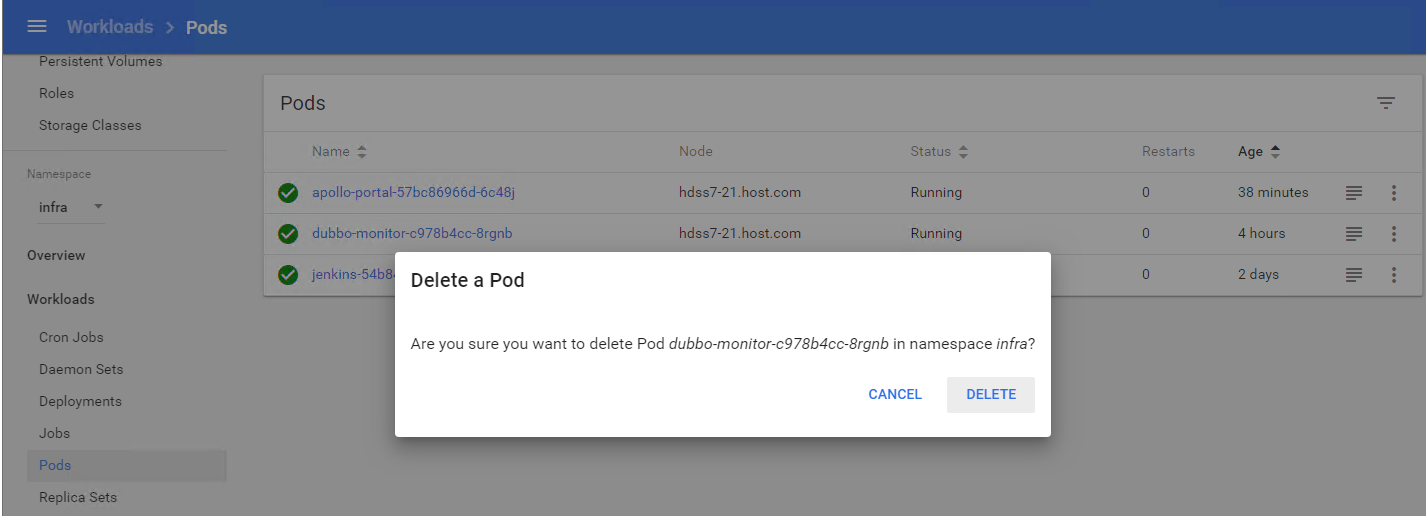Screen dimensions: 1426x516
Task: Navigate to Workloads breadcrumb
Action: coord(110,27)
